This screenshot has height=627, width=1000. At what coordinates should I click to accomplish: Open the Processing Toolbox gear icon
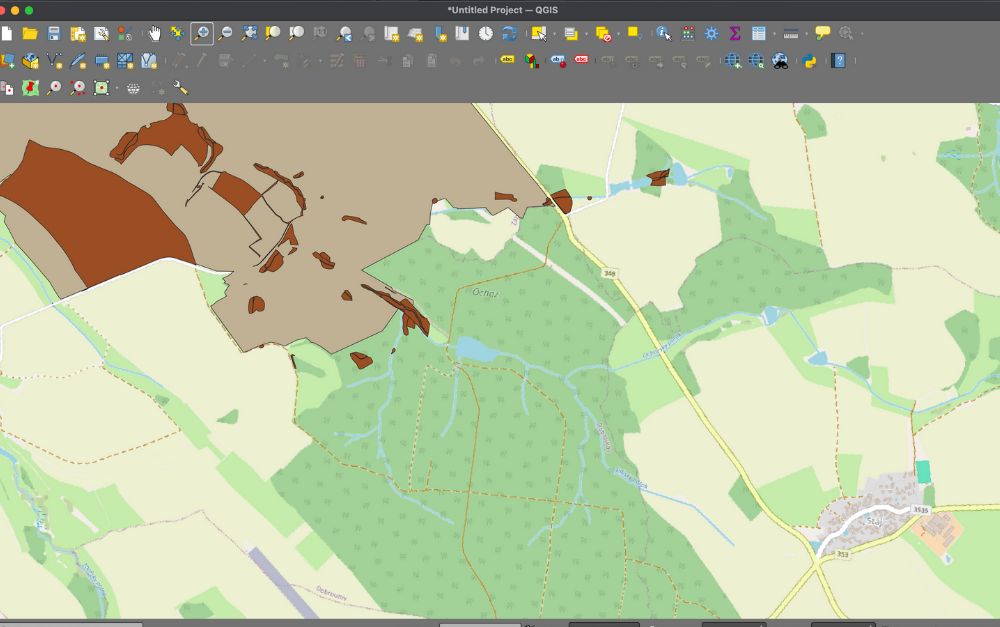click(x=711, y=34)
